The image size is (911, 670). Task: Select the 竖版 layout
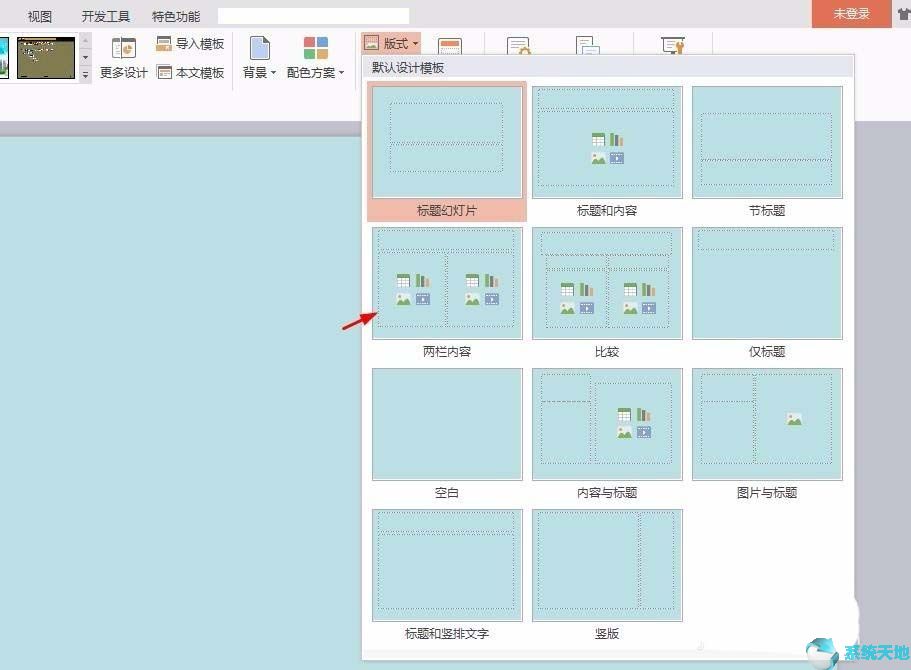click(x=607, y=575)
